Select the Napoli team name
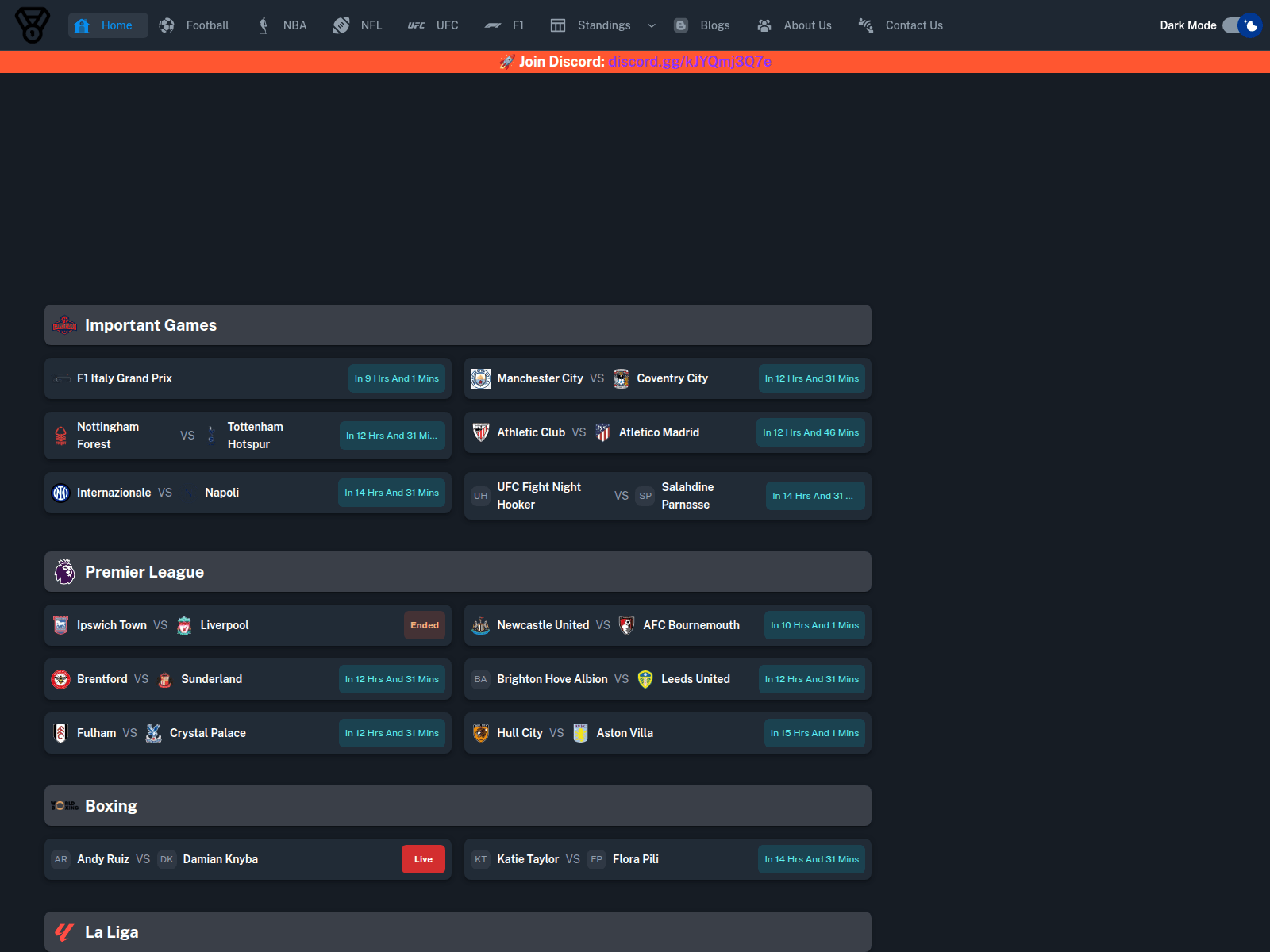This screenshot has height=952, width=1270. 222,493
